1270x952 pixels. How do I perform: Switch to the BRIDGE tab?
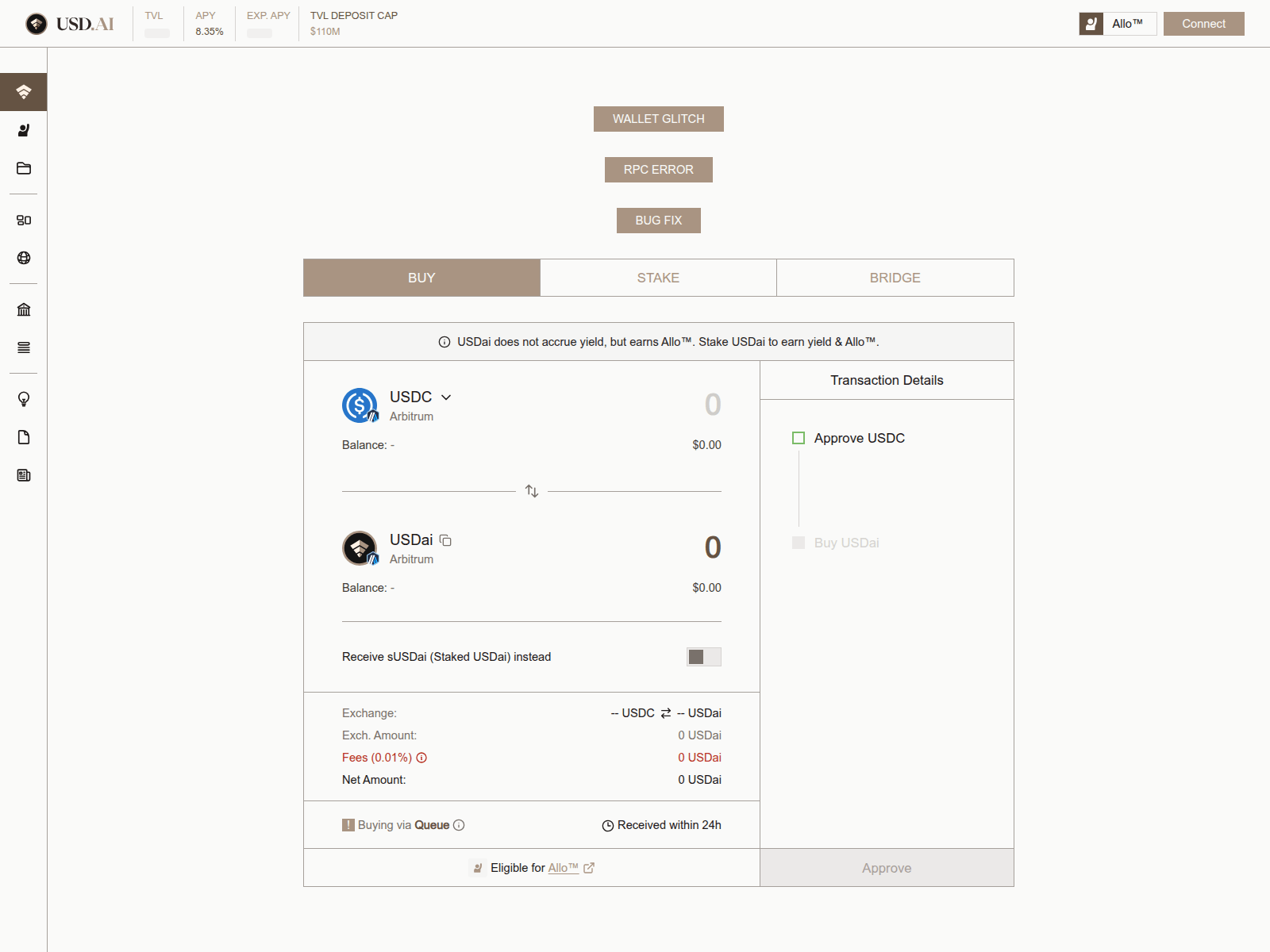895,278
